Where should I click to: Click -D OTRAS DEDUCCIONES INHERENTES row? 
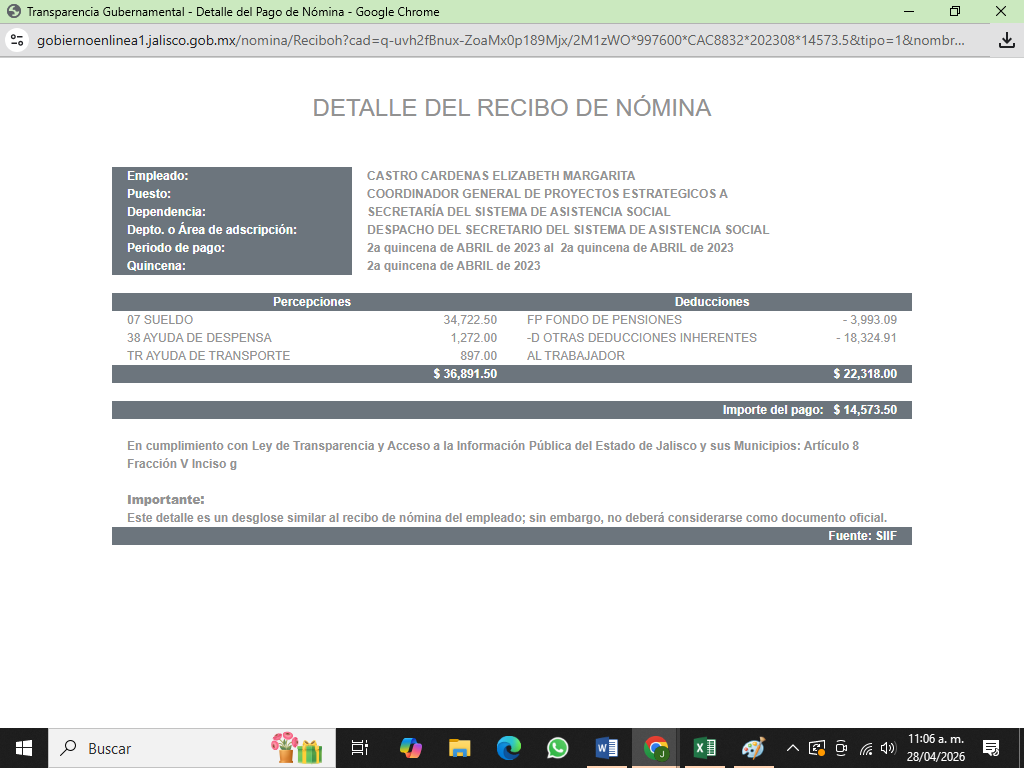tap(641, 338)
